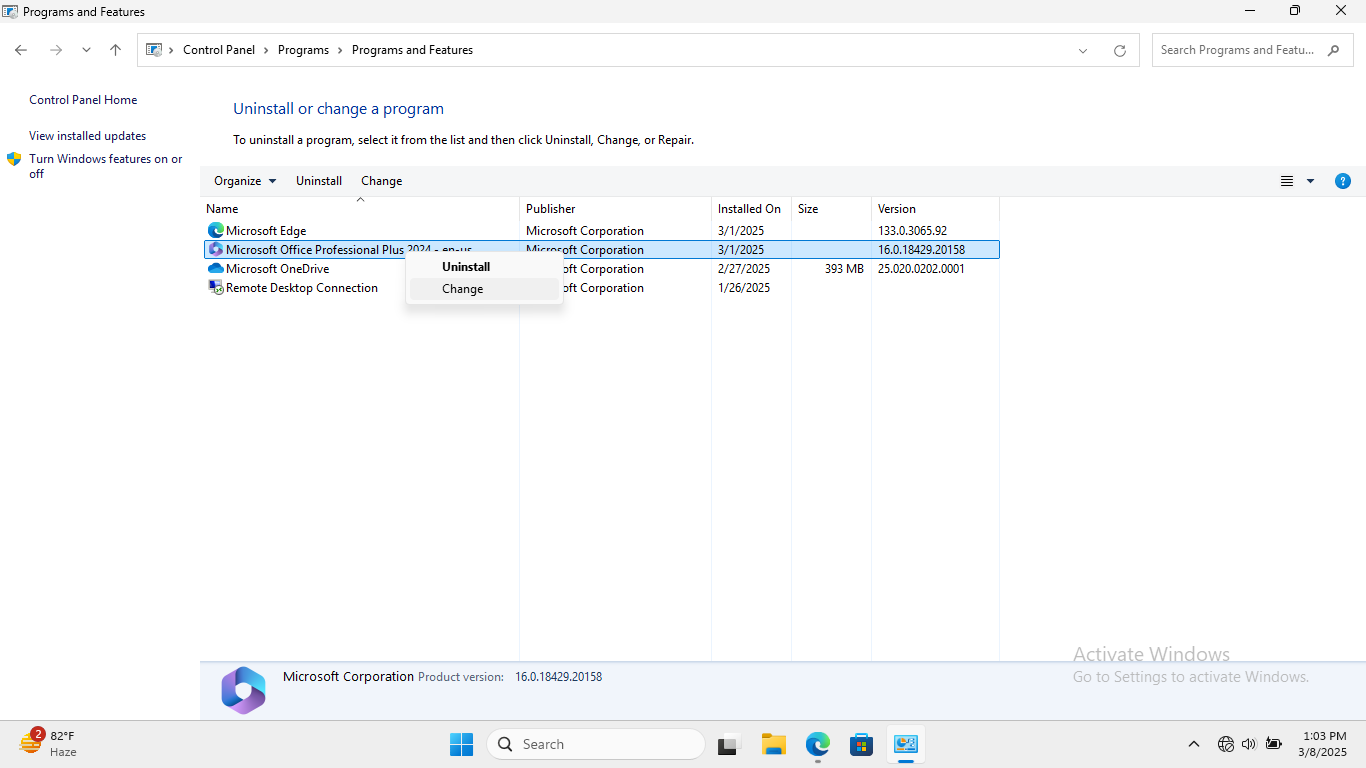Screen dimensions: 1366x768
Task: Open Microsoft Store from the taskbar
Action: tap(861, 744)
